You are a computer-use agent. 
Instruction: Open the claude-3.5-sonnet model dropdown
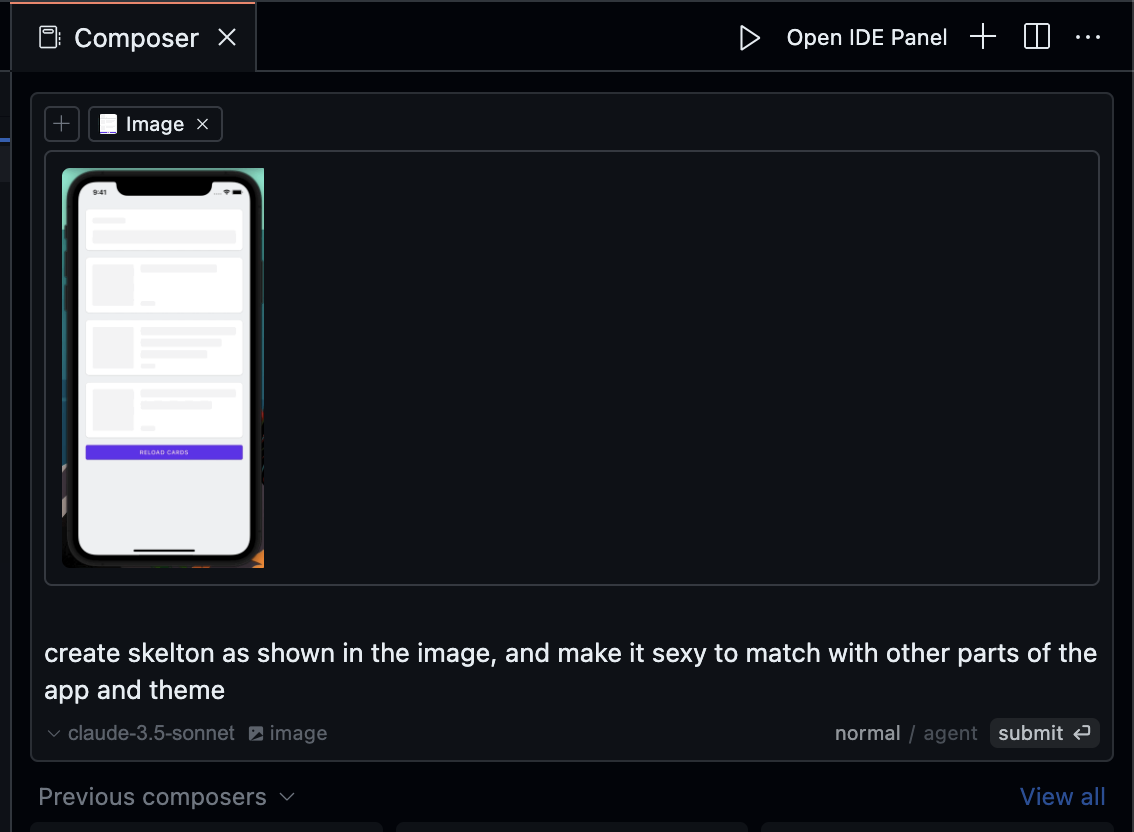point(141,733)
